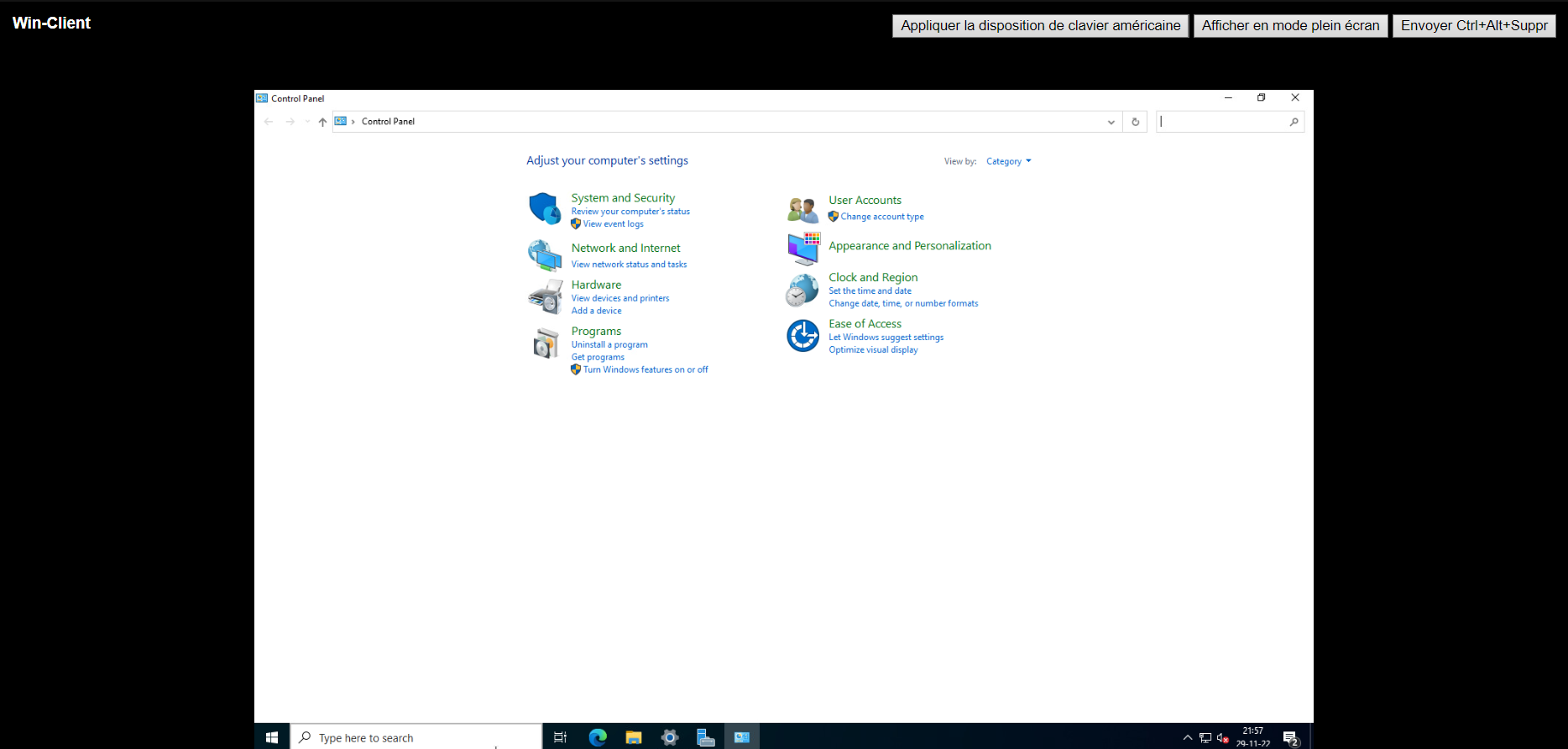
Task: Open User Accounts category heading
Action: 865,200
